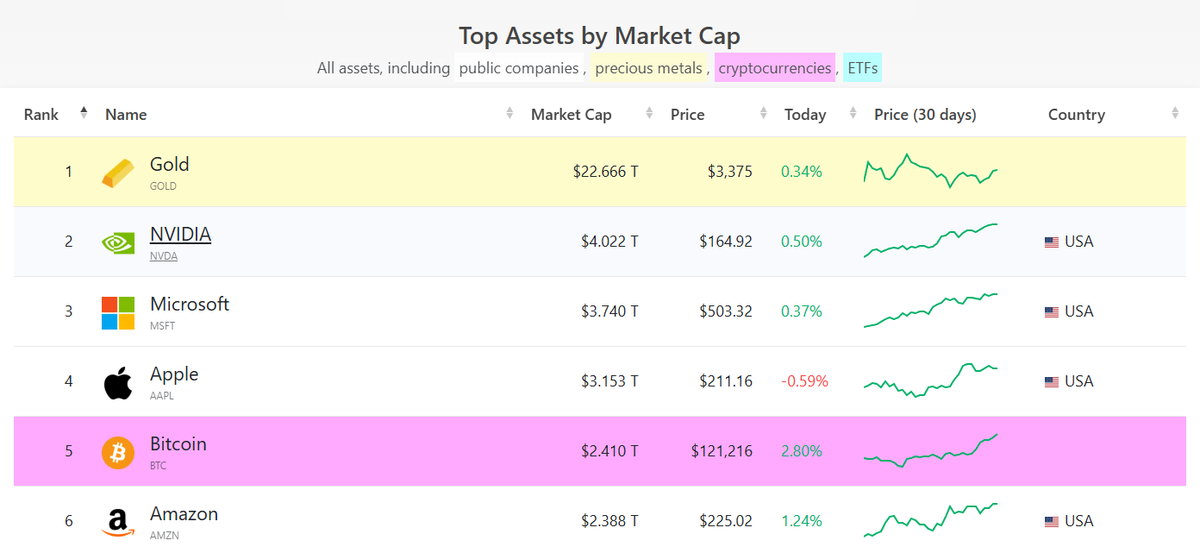Click the NVDA ticker symbol
The image size is (1200, 553).
click(x=164, y=256)
